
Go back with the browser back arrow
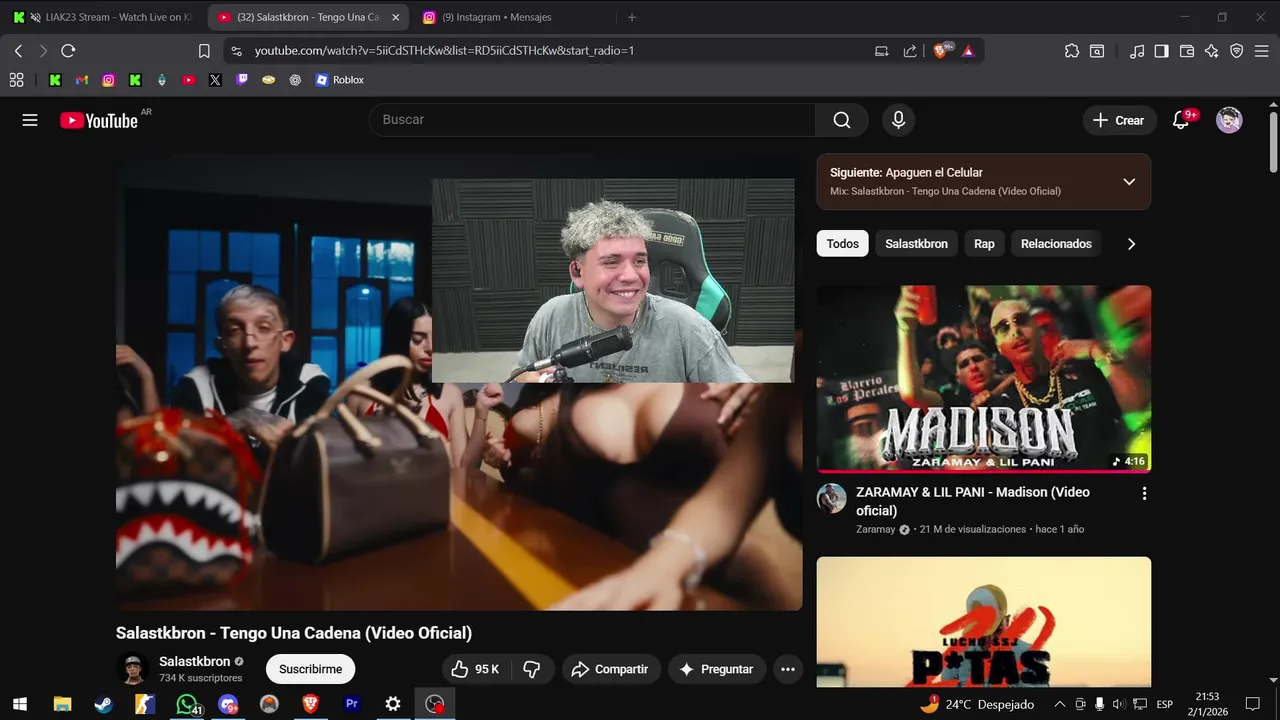(x=18, y=50)
